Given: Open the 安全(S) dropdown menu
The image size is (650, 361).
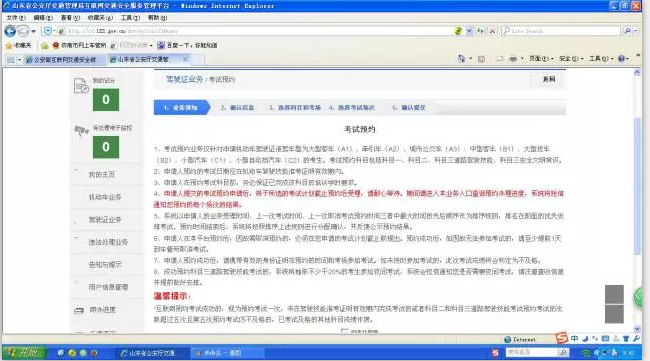Looking at the screenshot, I should click(x=571, y=59).
